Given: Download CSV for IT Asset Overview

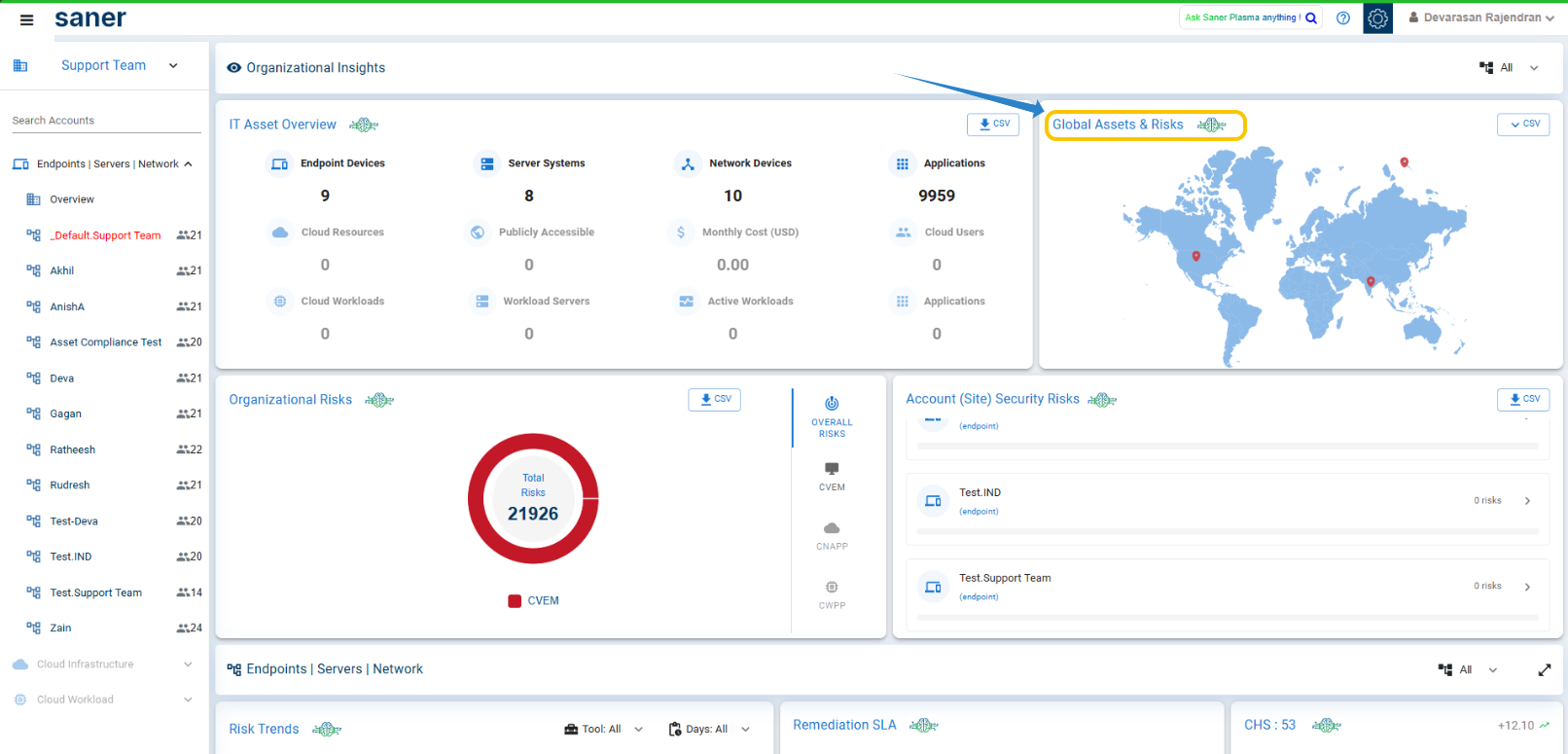Looking at the screenshot, I should [x=993, y=125].
